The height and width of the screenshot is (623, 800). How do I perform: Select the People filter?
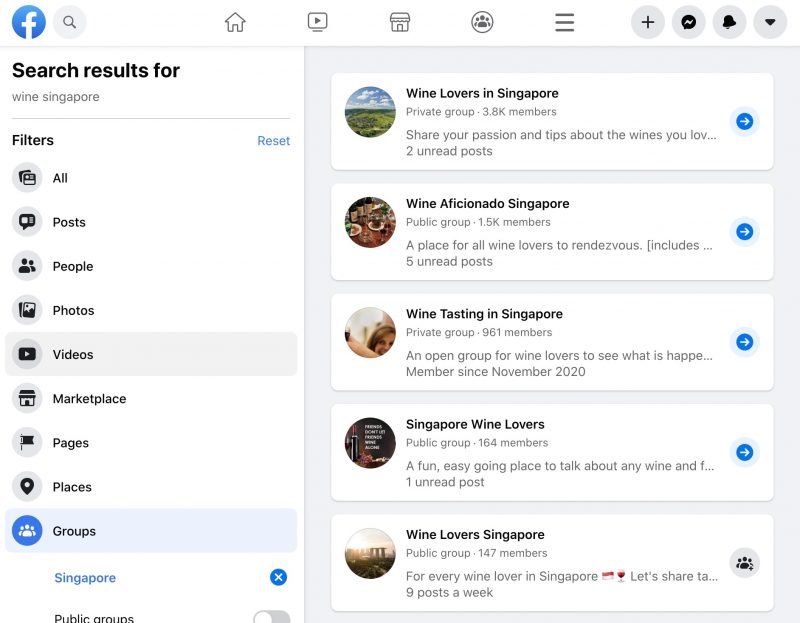click(151, 266)
